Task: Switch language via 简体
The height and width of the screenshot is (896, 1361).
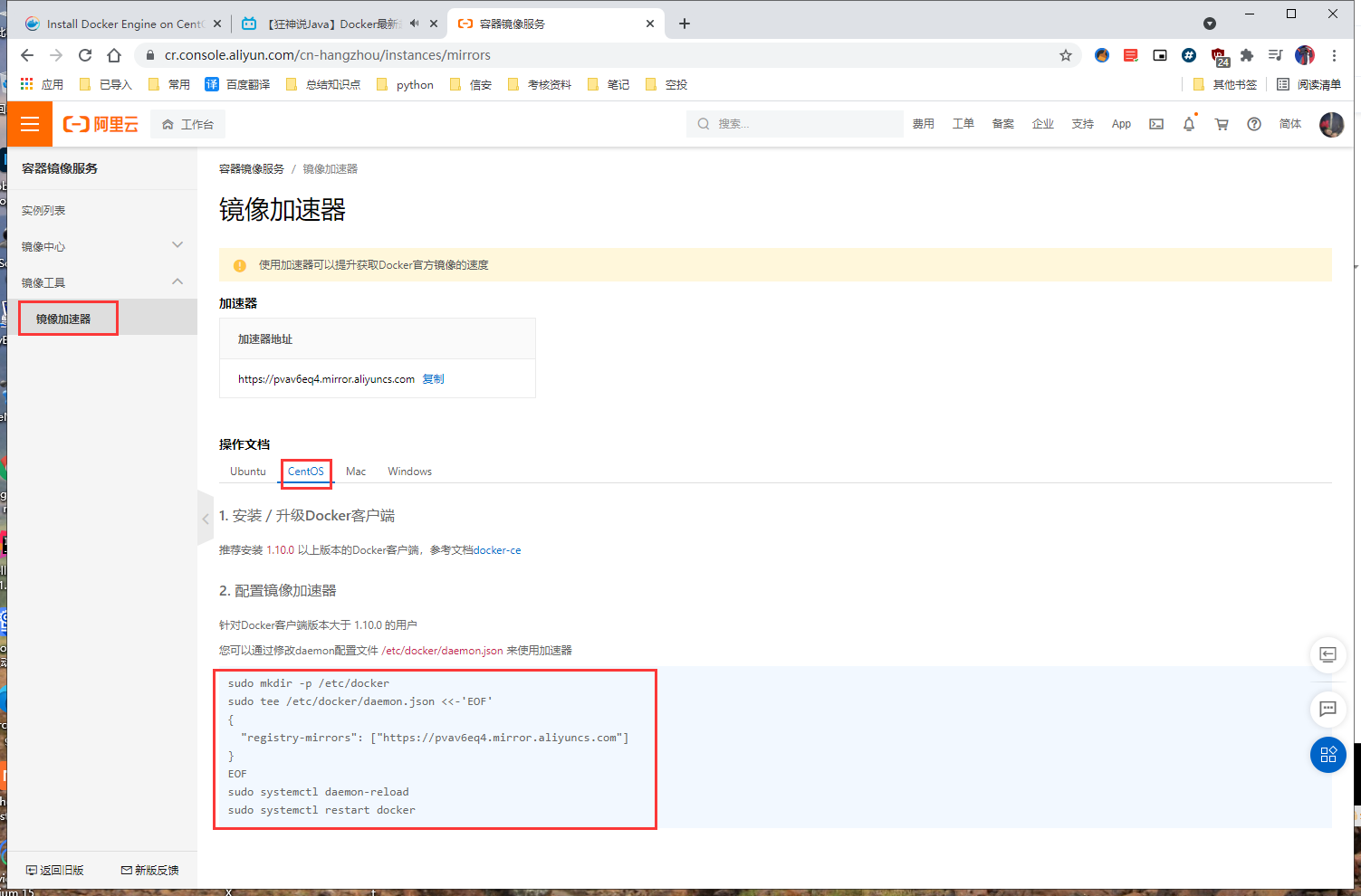Action: (1290, 124)
